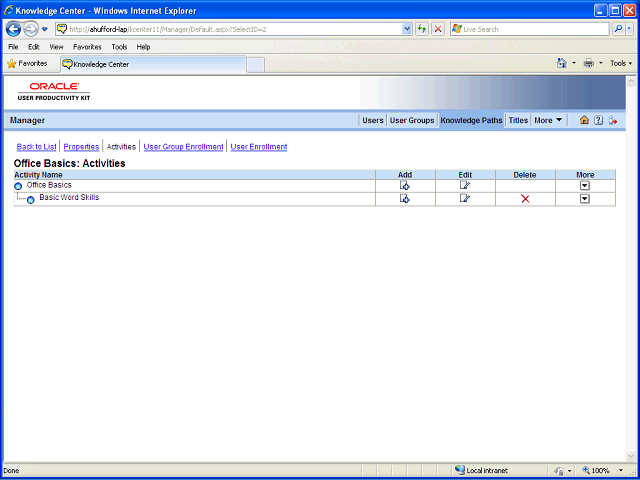The height and width of the screenshot is (480, 640).
Task: Click the Office Basics: Activities heading
Action: pos(69,163)
